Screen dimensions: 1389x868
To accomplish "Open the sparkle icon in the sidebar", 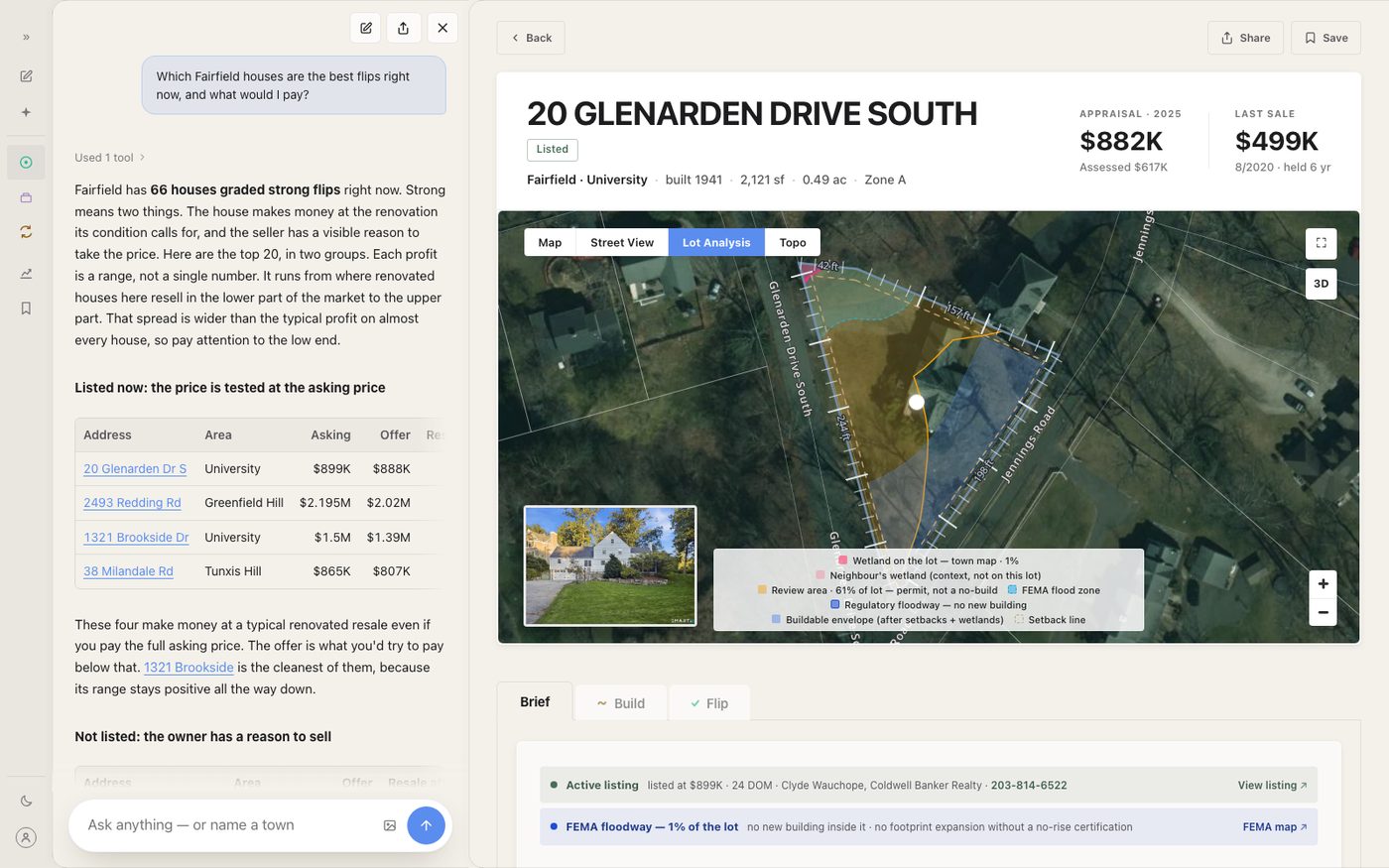I will click(26, 112).
